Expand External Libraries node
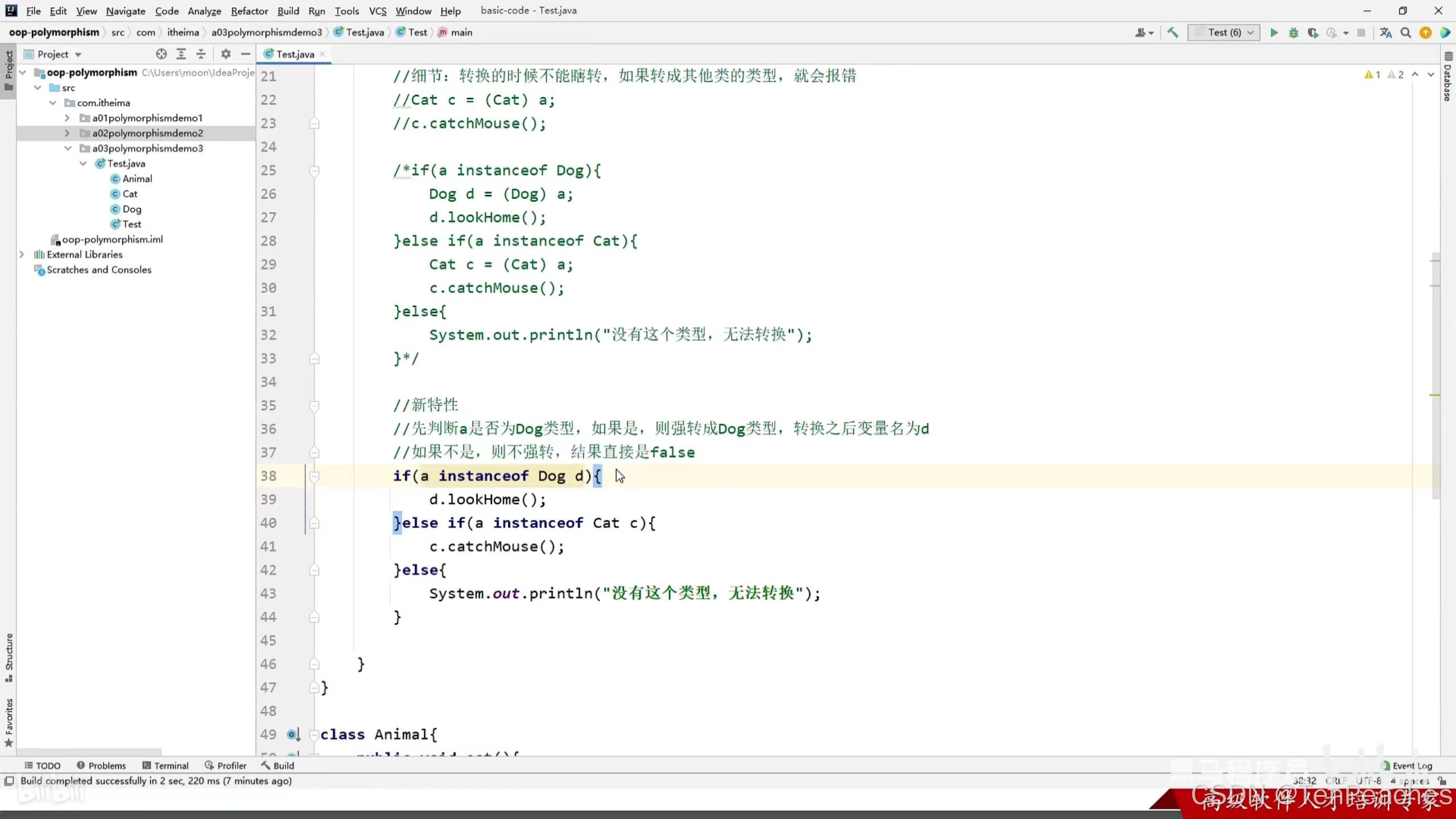The width and height of the screenshot is (1456, 819). point(22,254)
